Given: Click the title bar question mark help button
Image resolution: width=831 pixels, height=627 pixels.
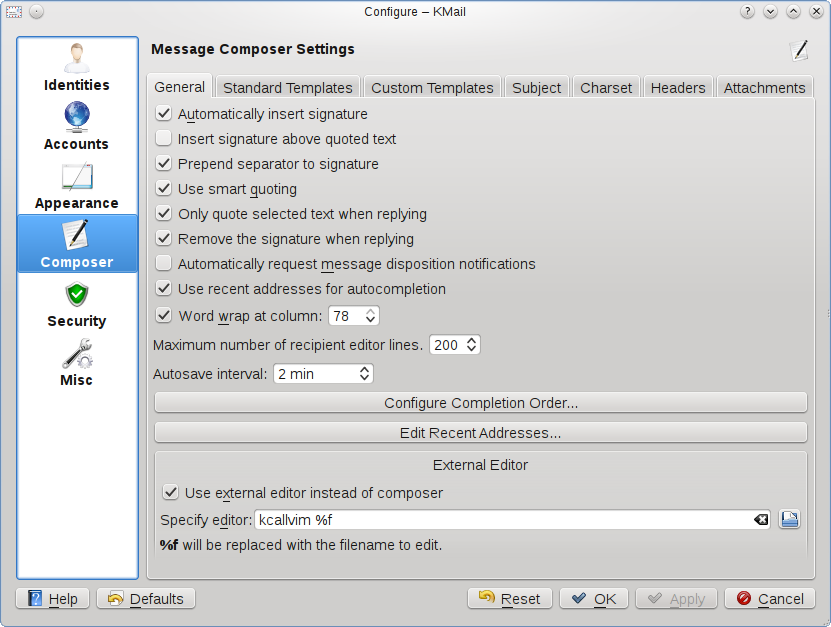Looking at the screenshot, I should (747, 12).
